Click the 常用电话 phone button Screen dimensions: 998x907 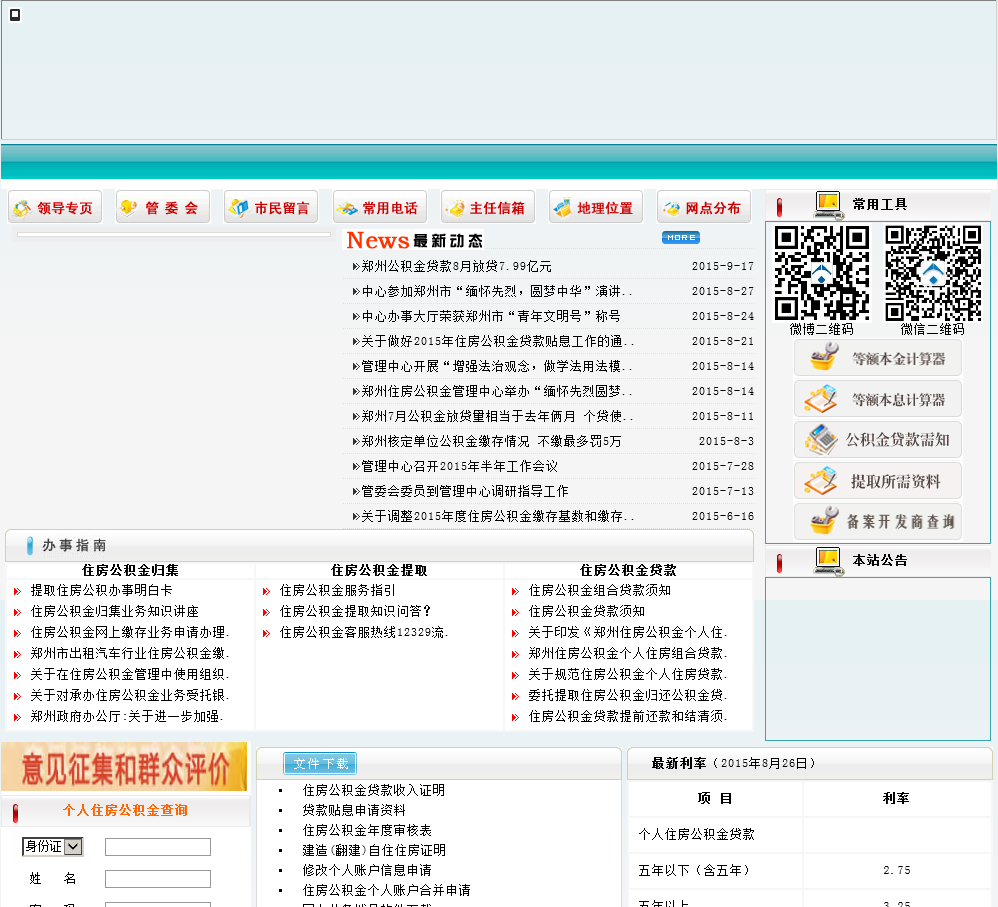pos(380,208)
